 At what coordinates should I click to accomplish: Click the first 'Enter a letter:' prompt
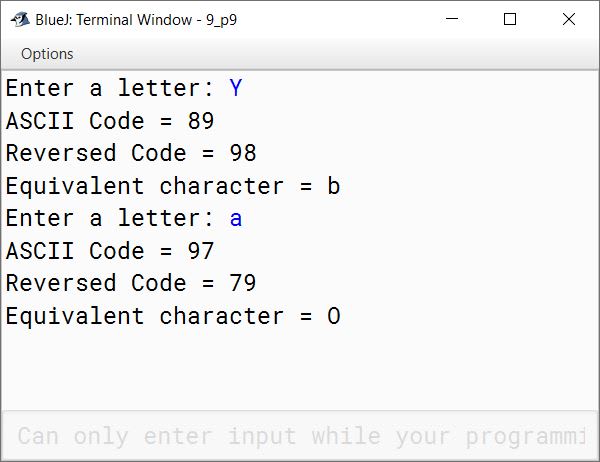pyautogui.click(x=109, y=88)
